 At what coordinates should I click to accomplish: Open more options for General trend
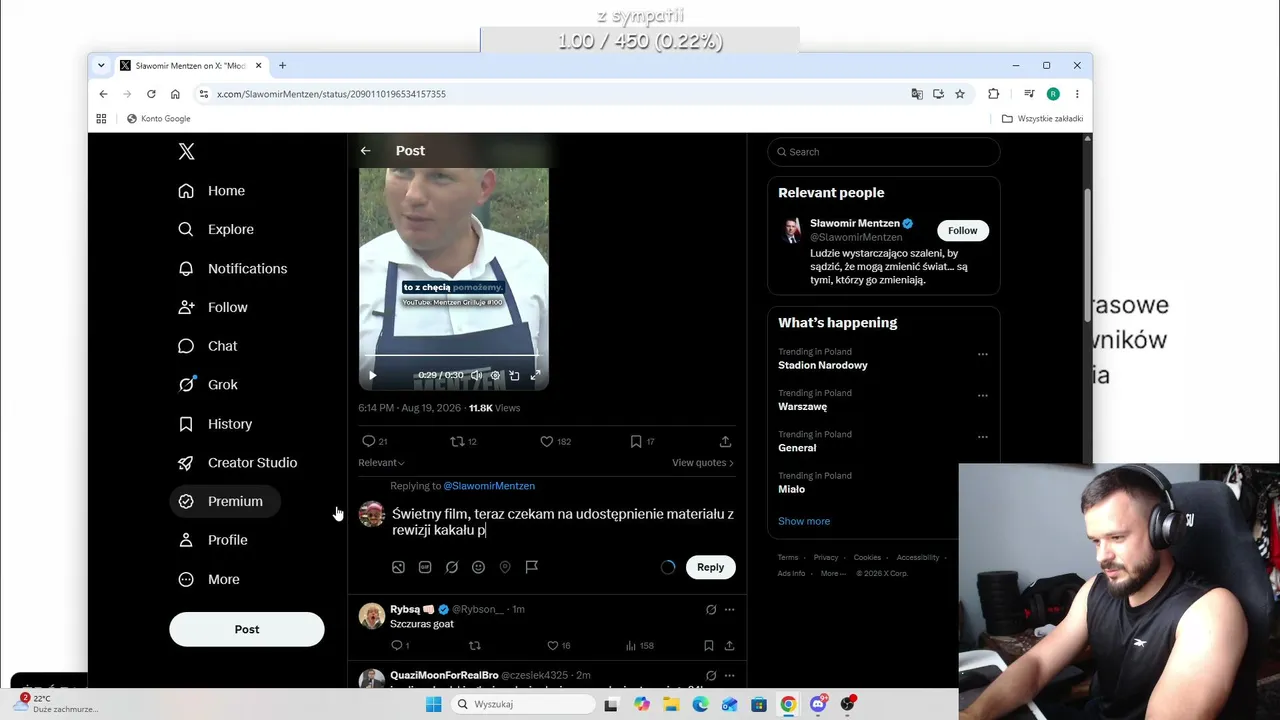click(982, 437)
